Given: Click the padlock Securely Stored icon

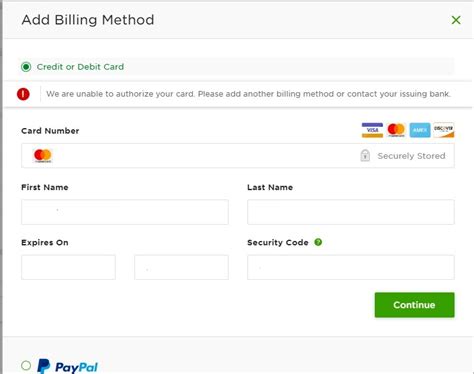Looking at the screenshot, I should coord(365,155).
